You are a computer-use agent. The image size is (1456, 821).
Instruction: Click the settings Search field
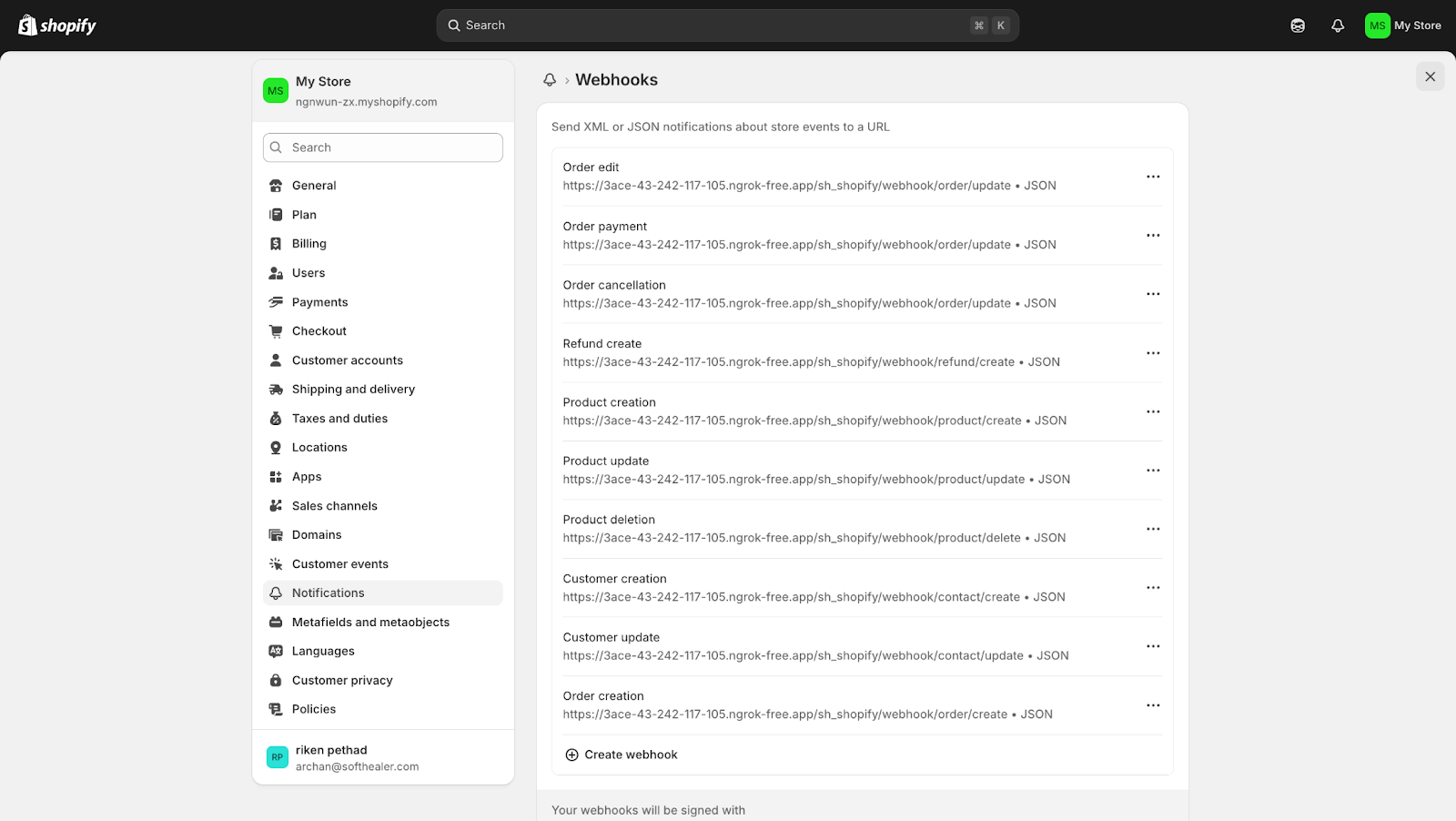click(383, 147)
